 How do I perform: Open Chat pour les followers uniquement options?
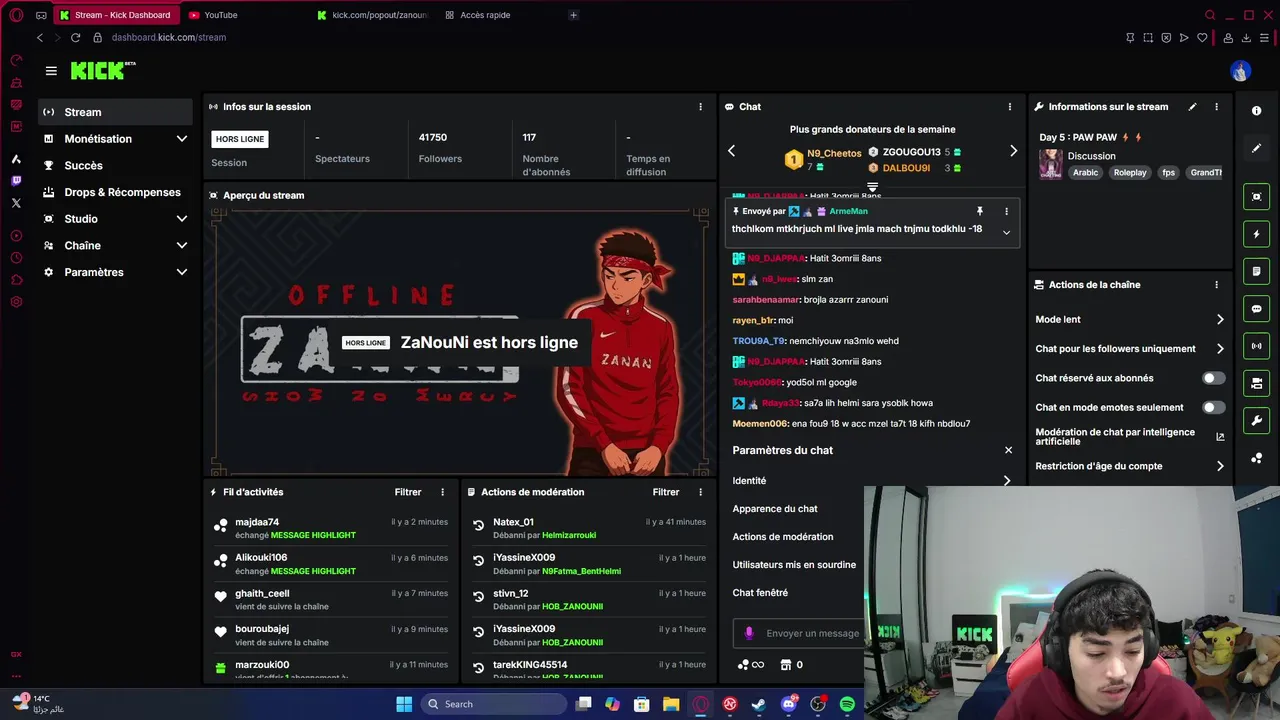coord(1220,349)
